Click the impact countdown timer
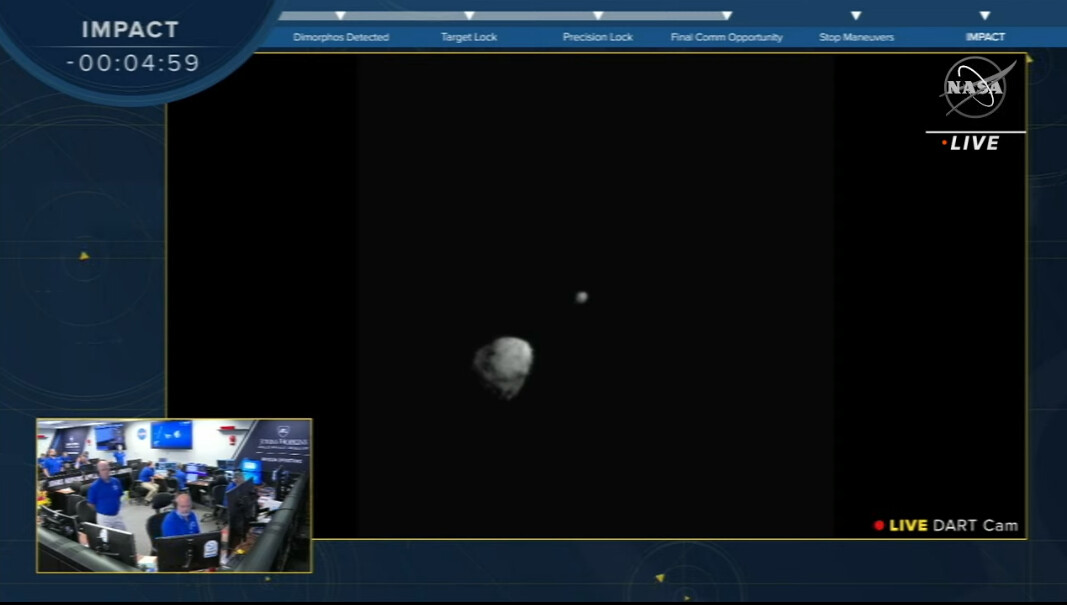This screenshot has width=1067, height=605. point(133,62)
